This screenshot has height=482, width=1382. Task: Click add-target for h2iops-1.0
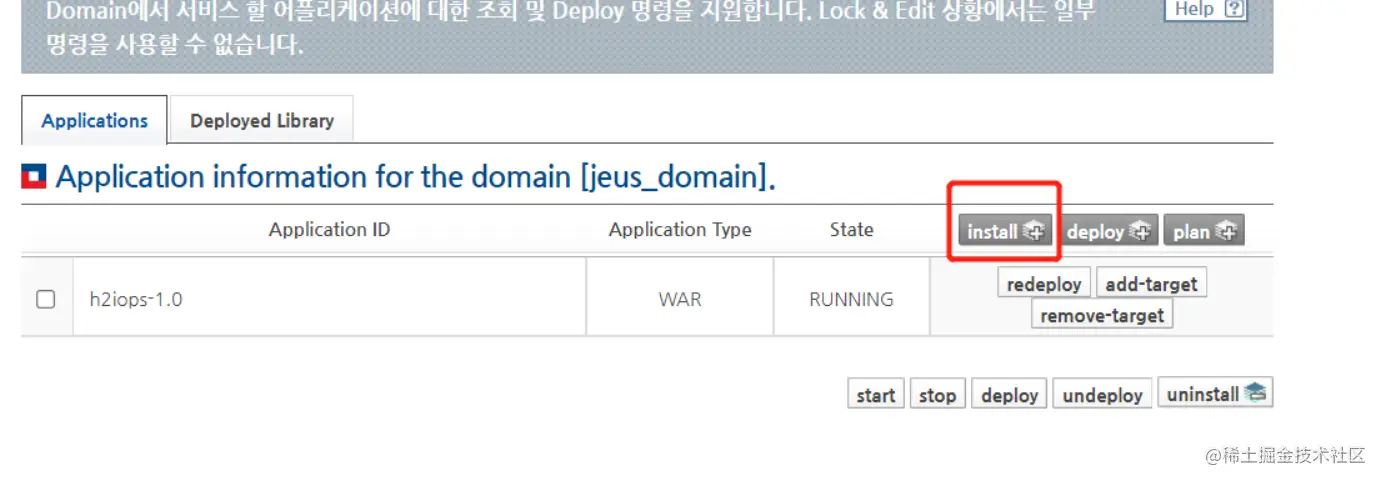point(1151,284)
